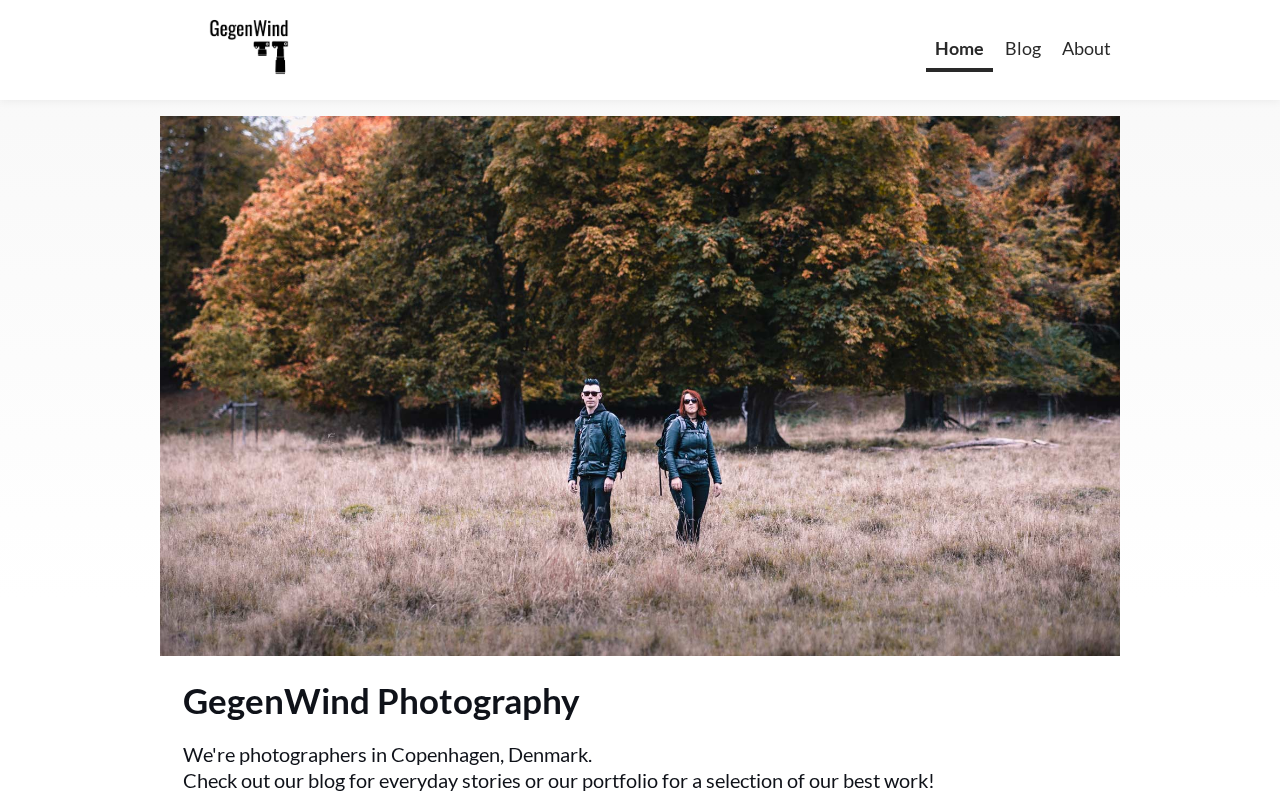This screenshot has height=800, width=1280.
Task: Click the phrase best work in the description
Action: (885, 781)
